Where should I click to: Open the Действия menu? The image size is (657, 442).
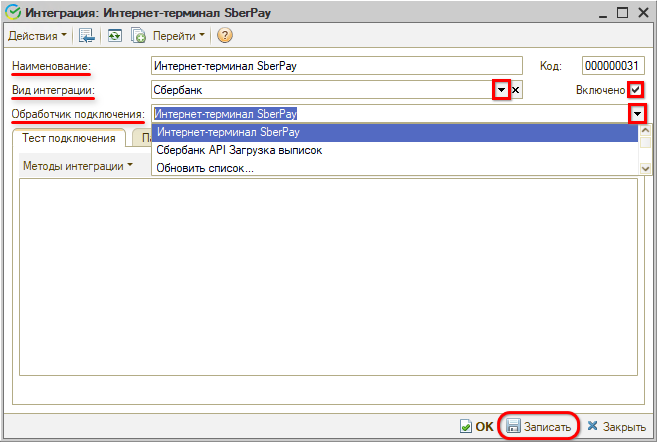37,36
